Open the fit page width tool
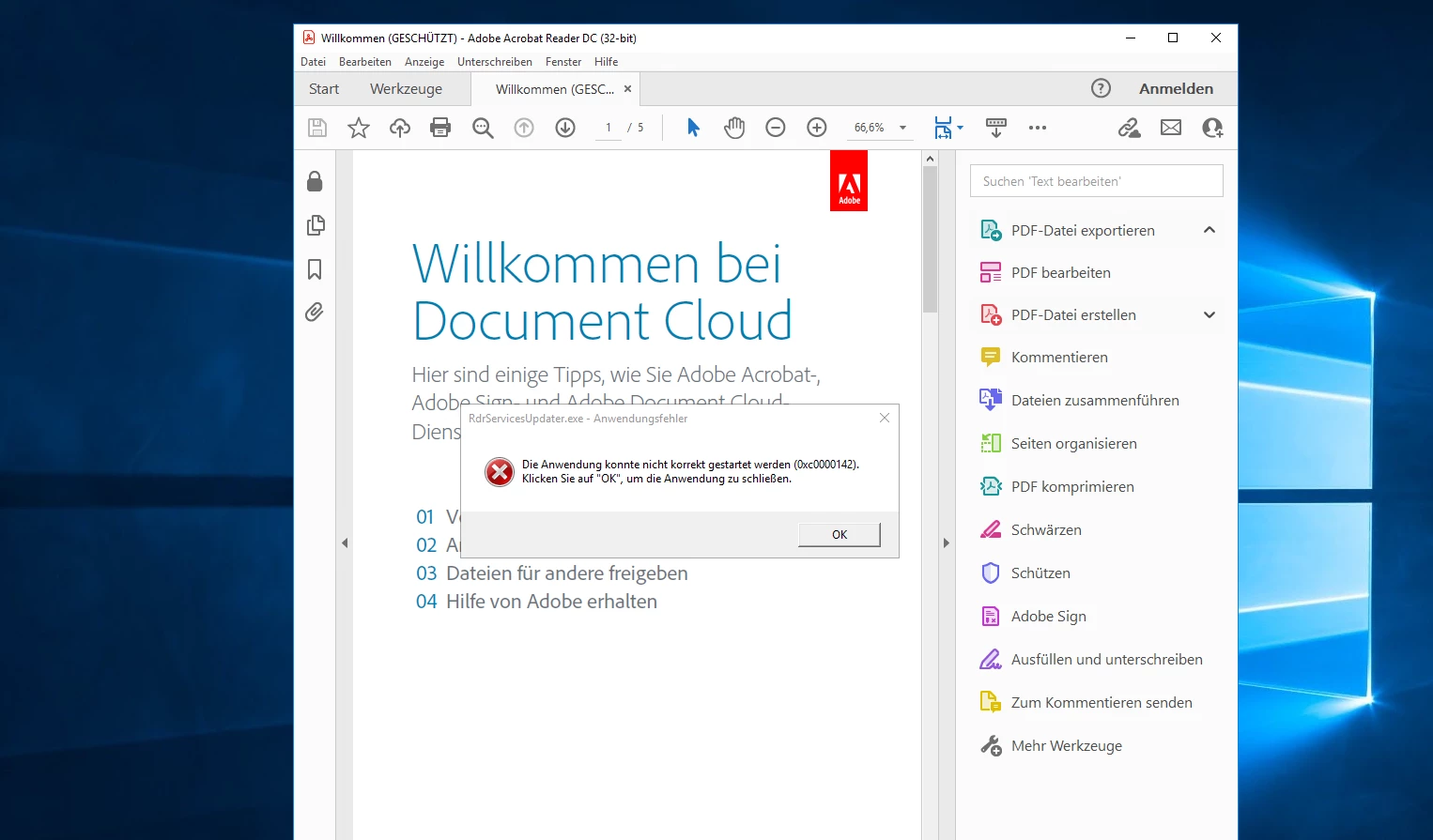The image size is (1433, 840). [943, 128]
